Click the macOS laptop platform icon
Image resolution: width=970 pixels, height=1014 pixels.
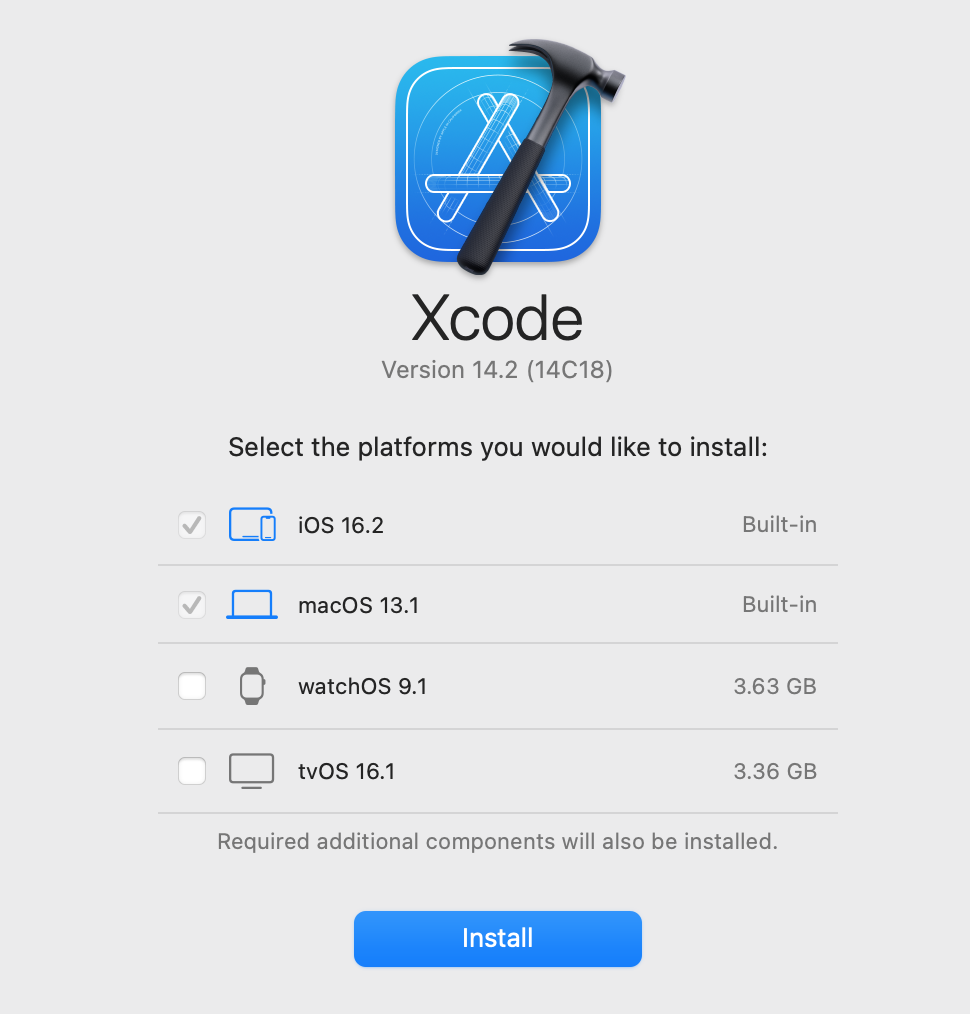click(252, 605)
